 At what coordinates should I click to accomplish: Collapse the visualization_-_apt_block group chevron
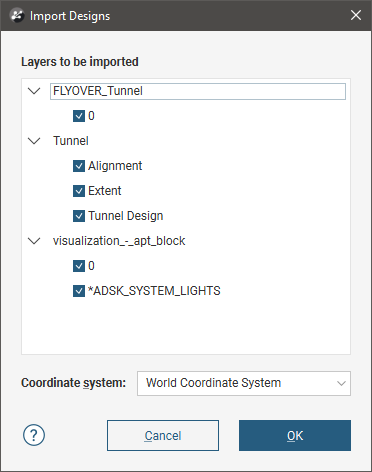pyautogui.click(x=34, y=241)
